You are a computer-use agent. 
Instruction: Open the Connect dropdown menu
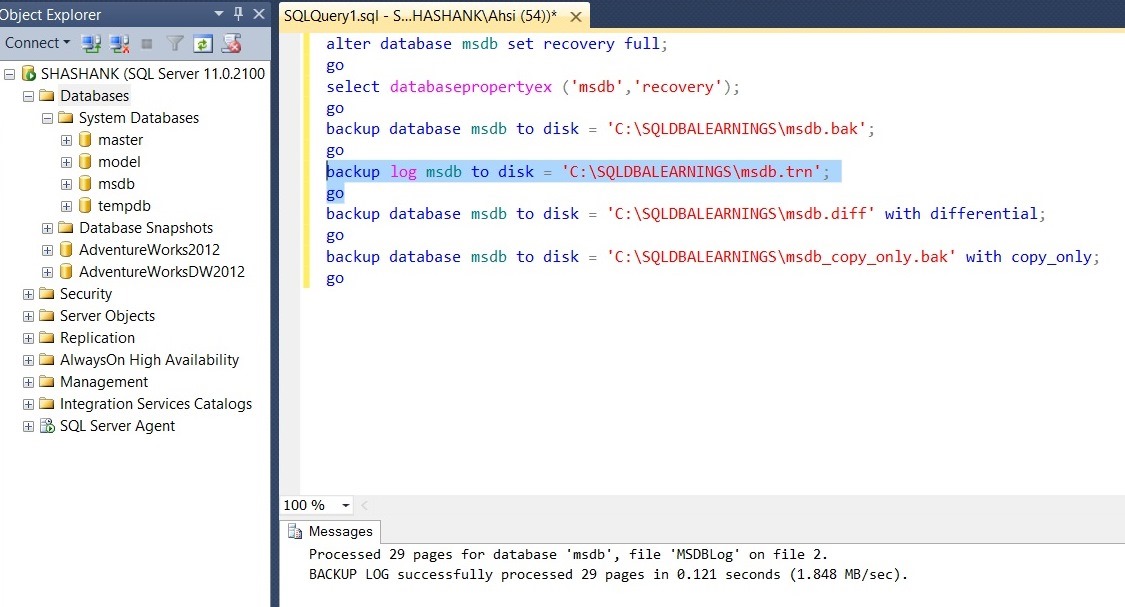37,43
